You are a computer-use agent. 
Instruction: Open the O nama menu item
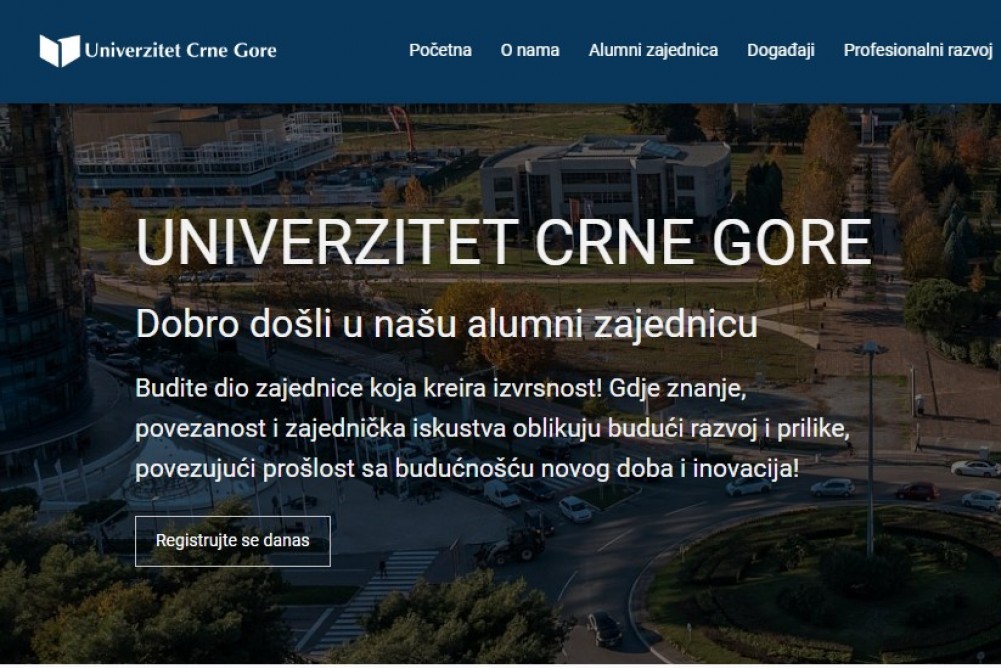coord(530,50)
